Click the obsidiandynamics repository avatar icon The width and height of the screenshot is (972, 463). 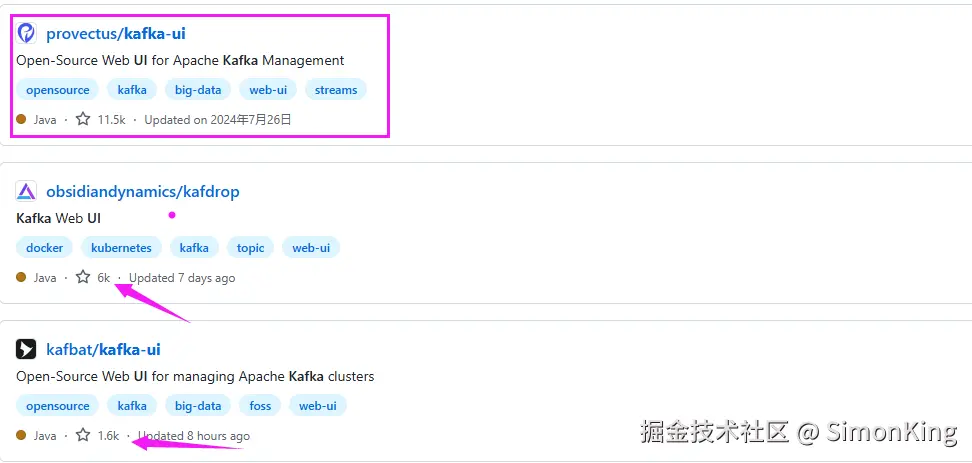[26, 192]
